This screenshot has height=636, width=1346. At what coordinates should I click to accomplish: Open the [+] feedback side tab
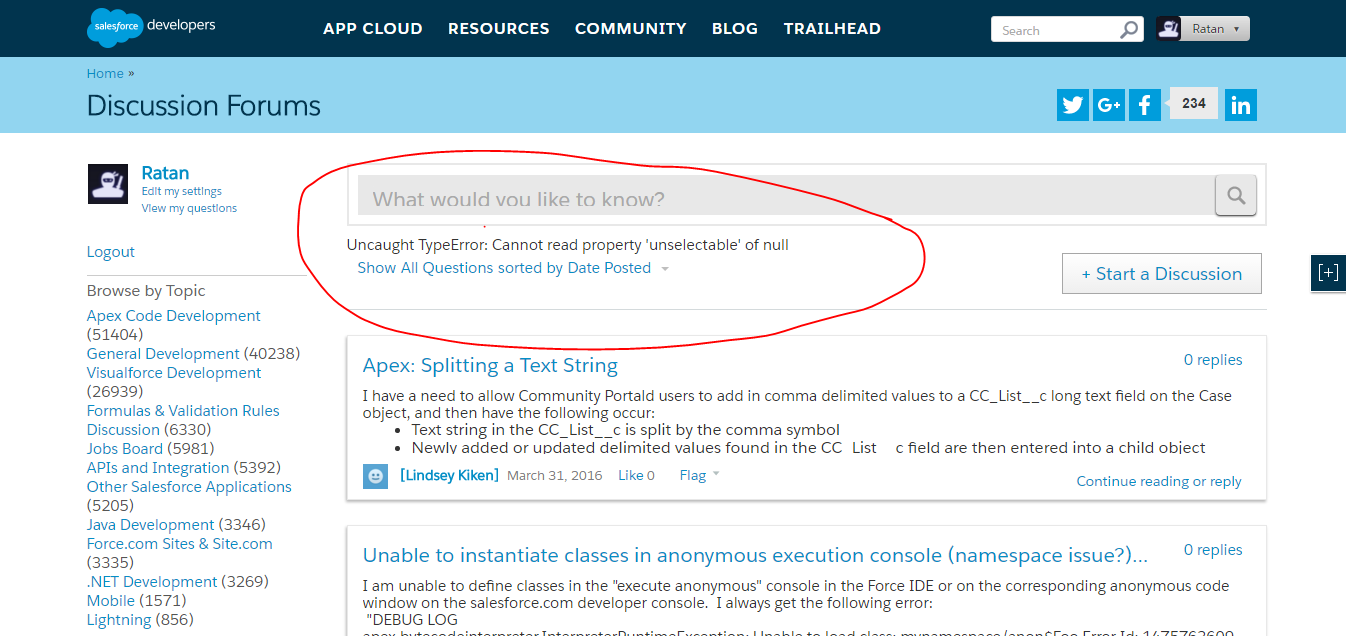(x=1328, y=273)
